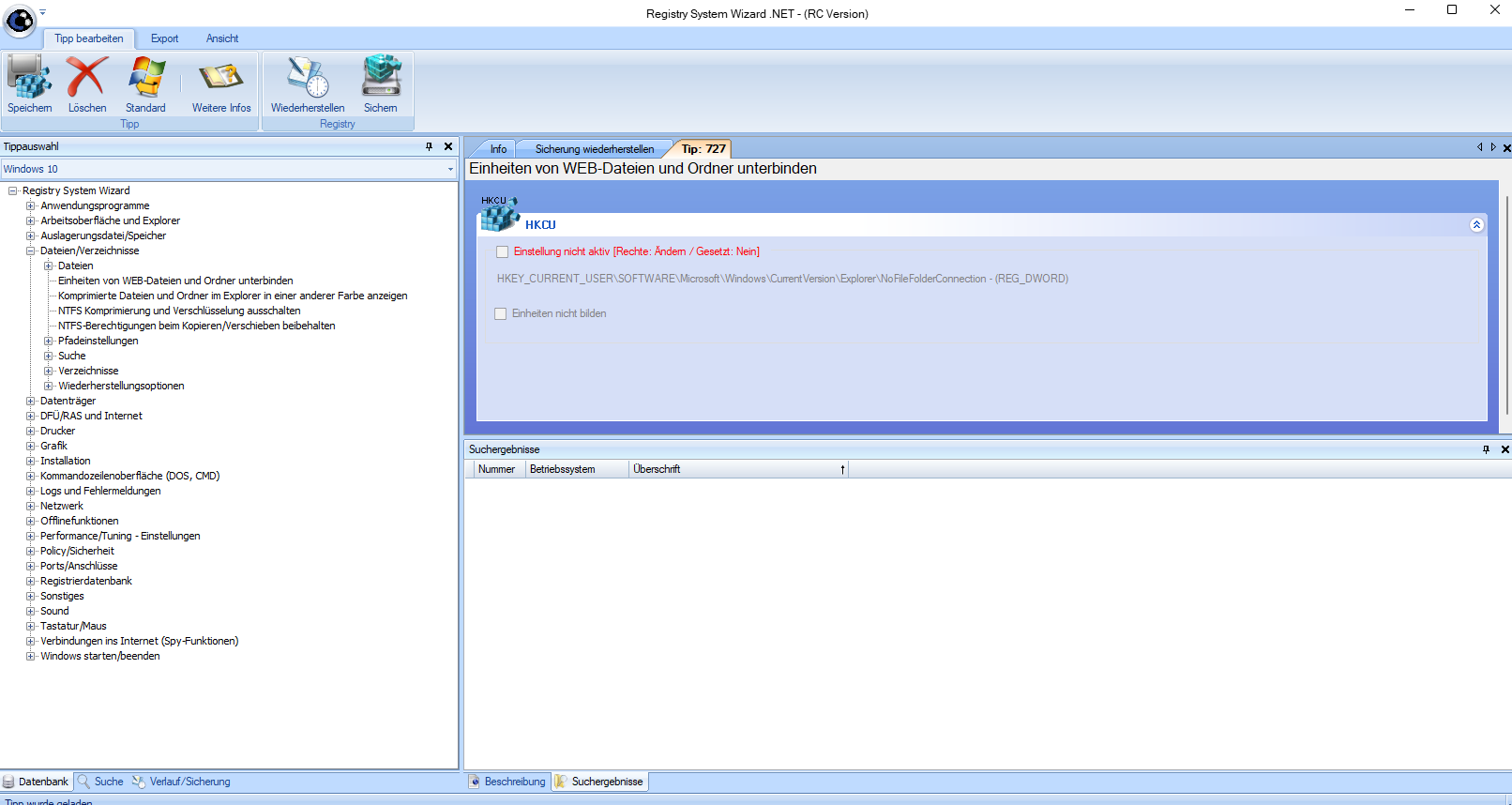This screenshot has height=805, width=1512.
Task: Select Komprimierte Dateien und Ordner tree item
Action: (233, 296)
